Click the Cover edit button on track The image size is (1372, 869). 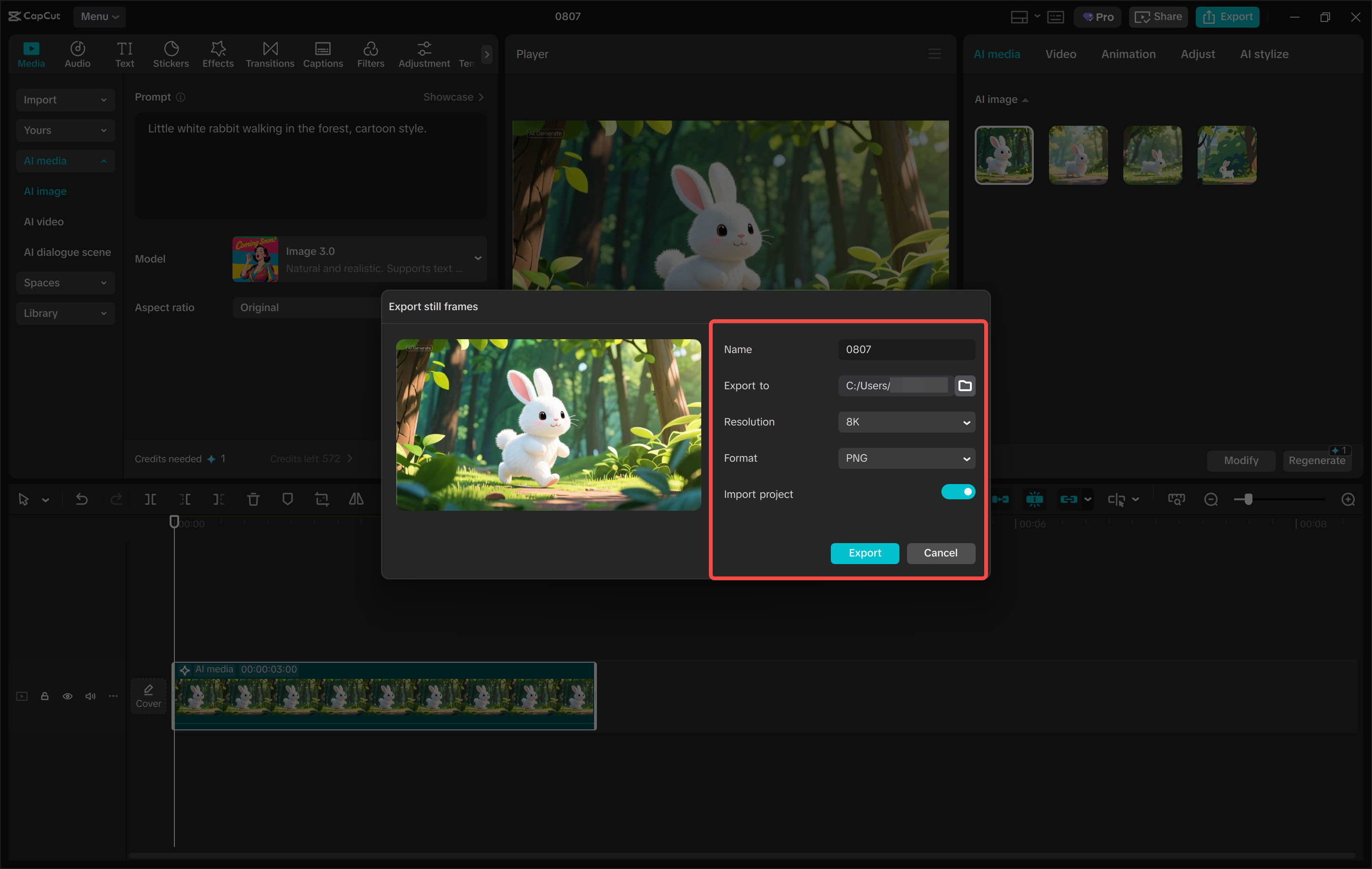[x=148, y=696]
